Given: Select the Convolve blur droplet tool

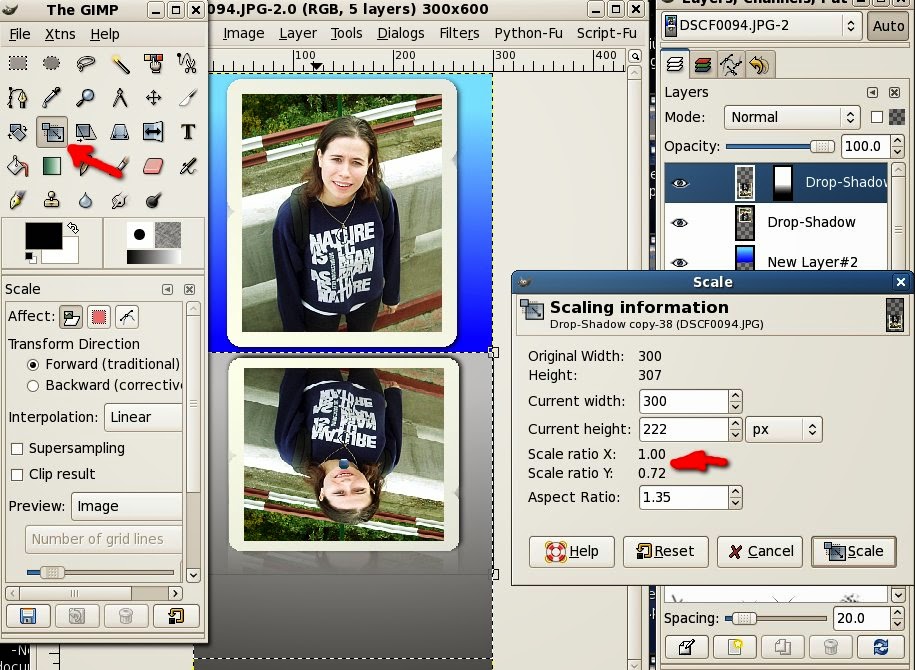Looking at the screenshot, I should pyautogui.click(x=86, y=201).
